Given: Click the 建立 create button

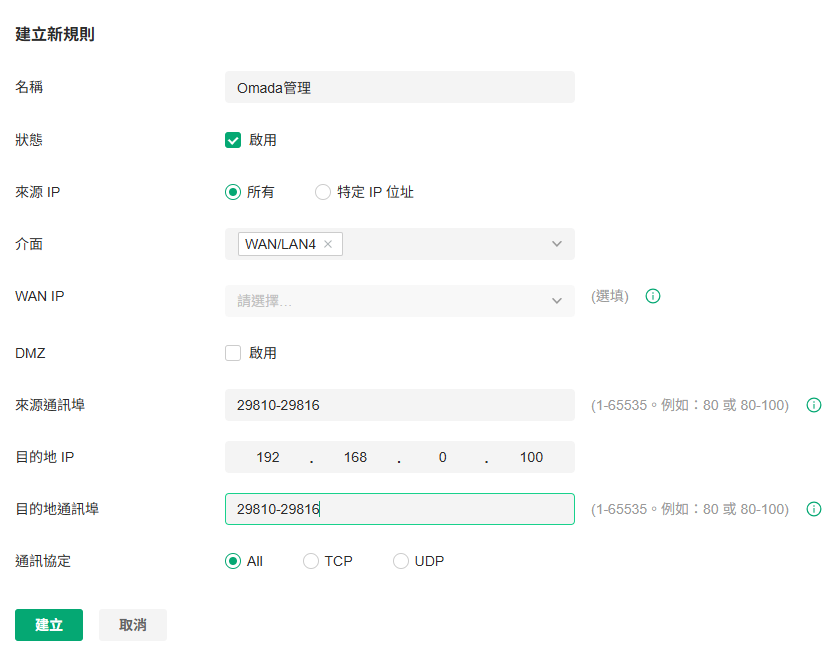Looking at the screenshot, I should (x=49, y=625).
